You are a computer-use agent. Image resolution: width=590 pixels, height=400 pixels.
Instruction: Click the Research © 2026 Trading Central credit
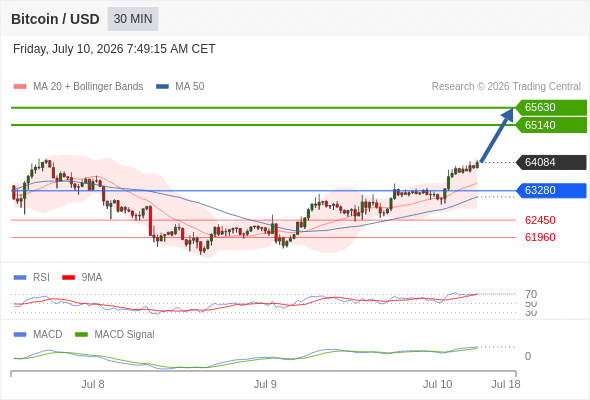click(x=506, y=87)
